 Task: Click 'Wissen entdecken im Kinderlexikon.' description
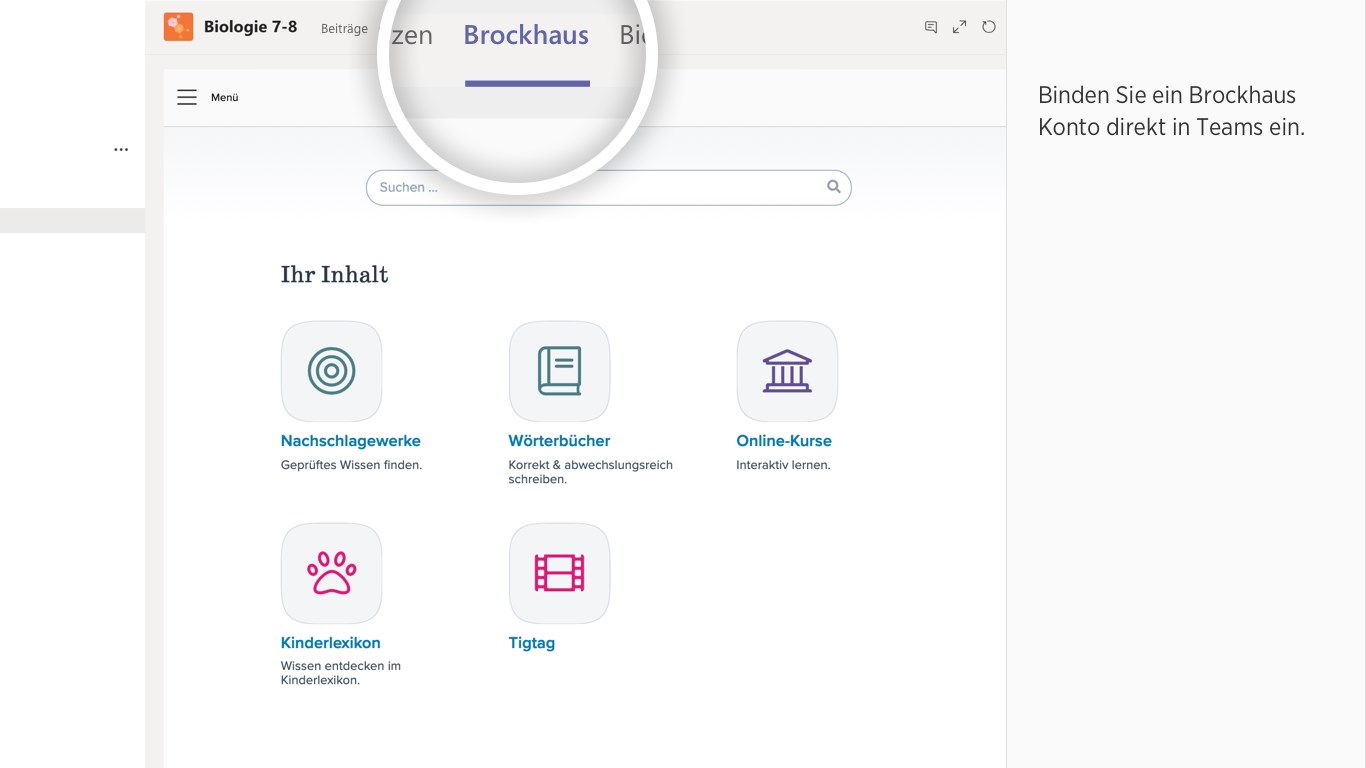(x=340, y=673)
